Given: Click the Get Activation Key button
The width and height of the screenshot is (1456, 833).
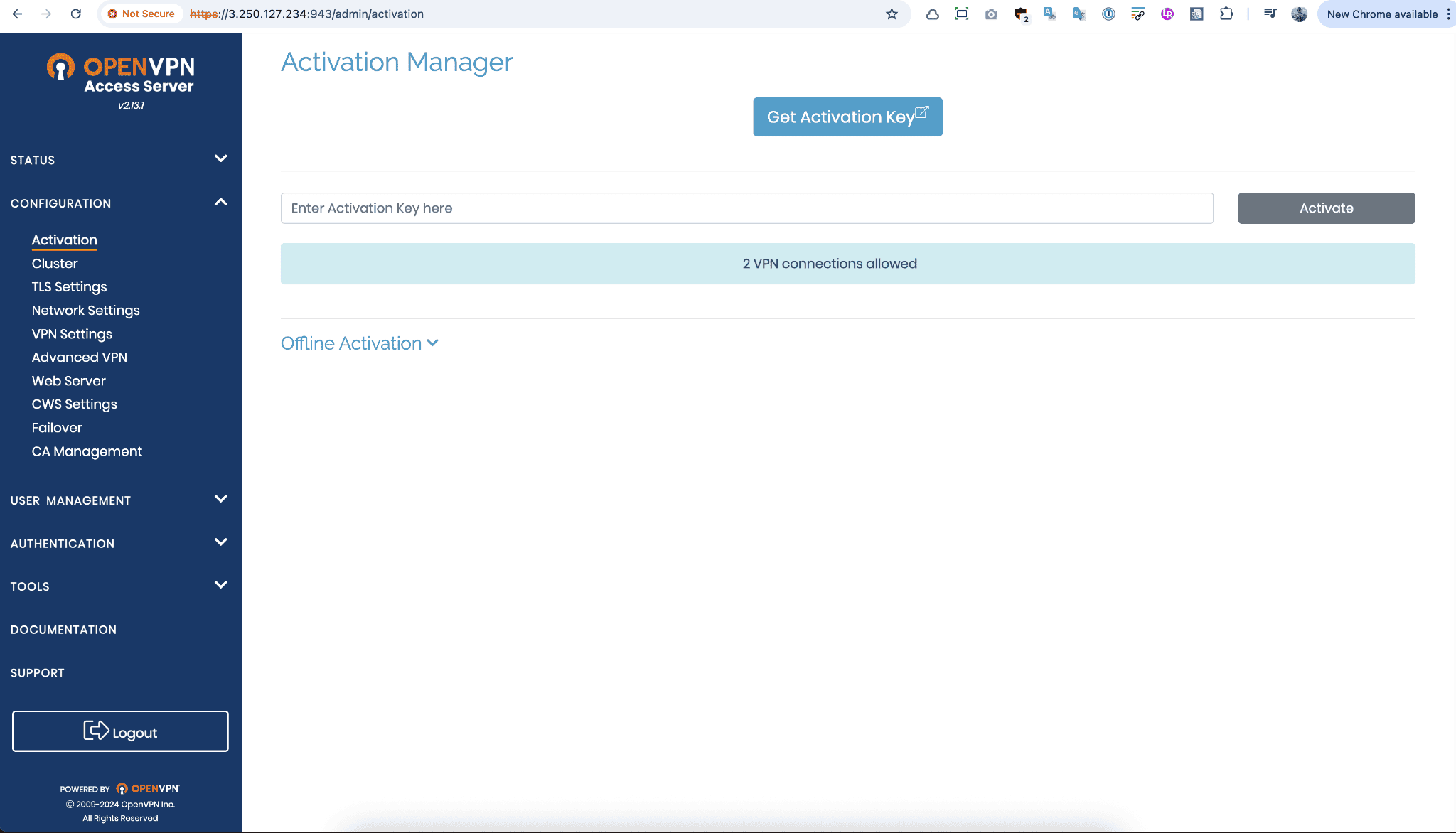Looking at the screenshot, I should 847,117.
